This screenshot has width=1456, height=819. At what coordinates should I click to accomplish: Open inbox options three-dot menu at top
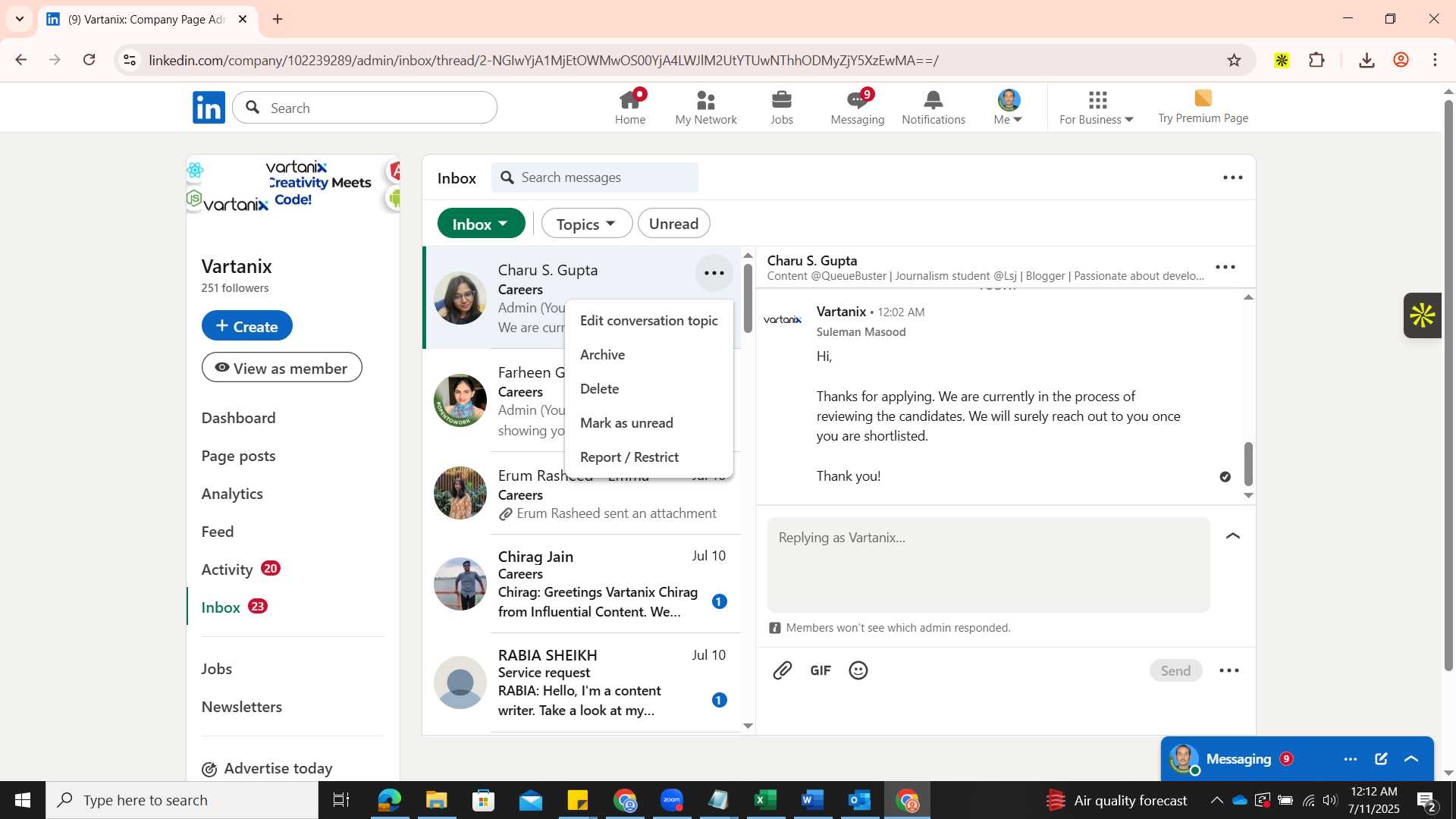[1233, 177]
